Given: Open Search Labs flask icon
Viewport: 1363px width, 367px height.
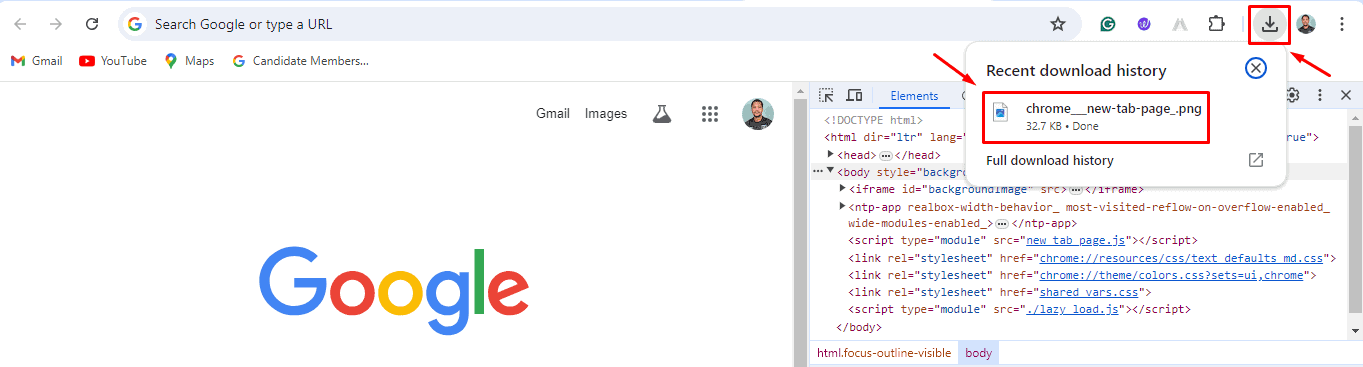Looking at the screenshot, I should tap(660, 114).
